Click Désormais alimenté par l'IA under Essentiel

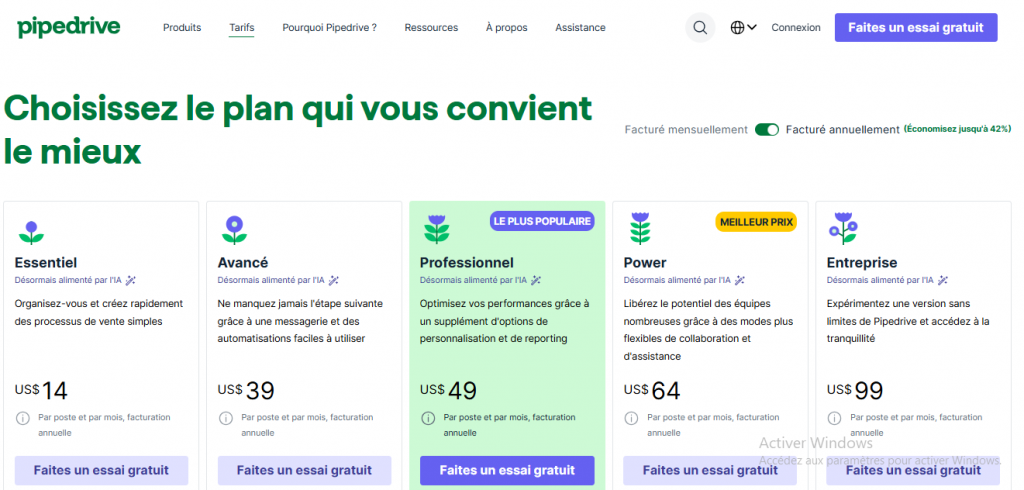[68, 280]
